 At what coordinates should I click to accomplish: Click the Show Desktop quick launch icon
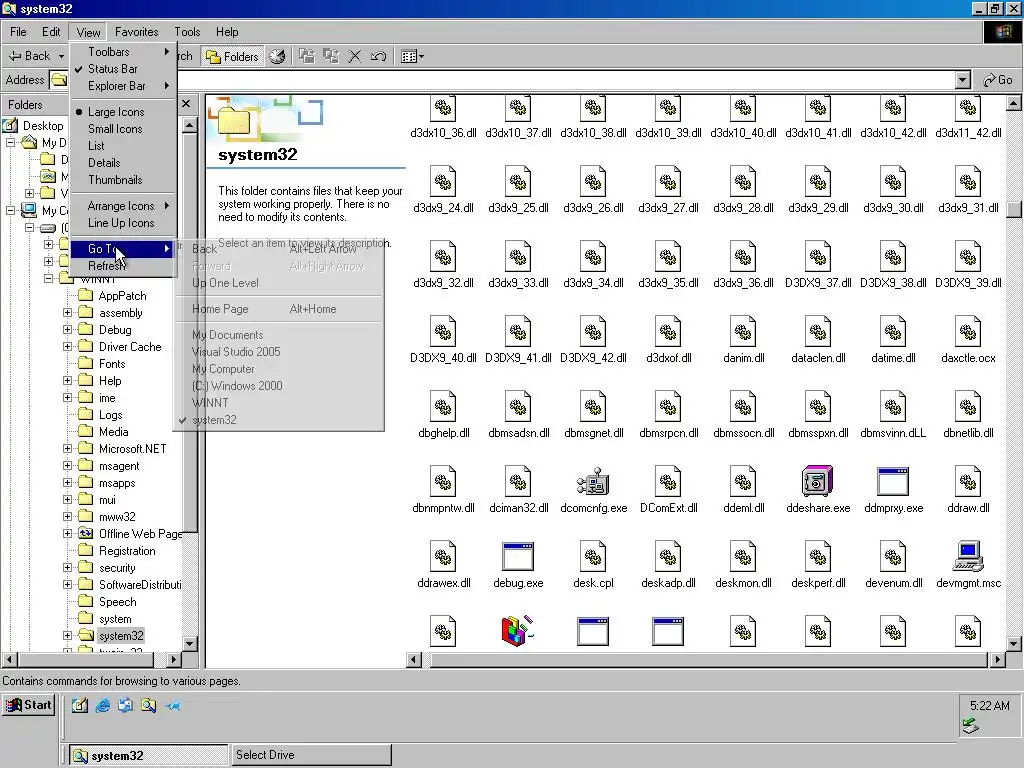(x=80, y=705)
